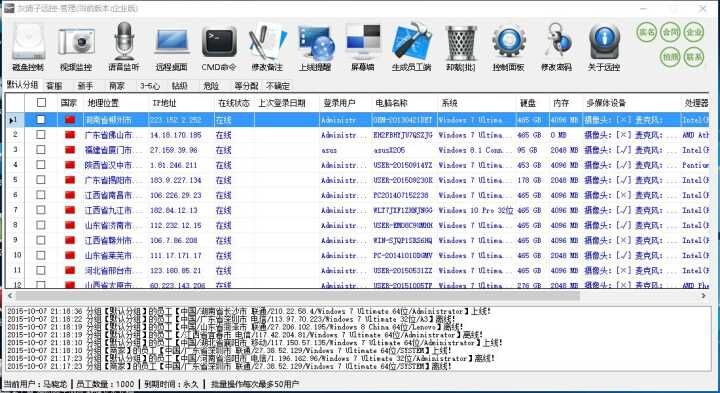Image resolution: width=720 pixels, height=393 pixels.
Task: Check the box for row 223.152.2.252
Action: point(41,120)
